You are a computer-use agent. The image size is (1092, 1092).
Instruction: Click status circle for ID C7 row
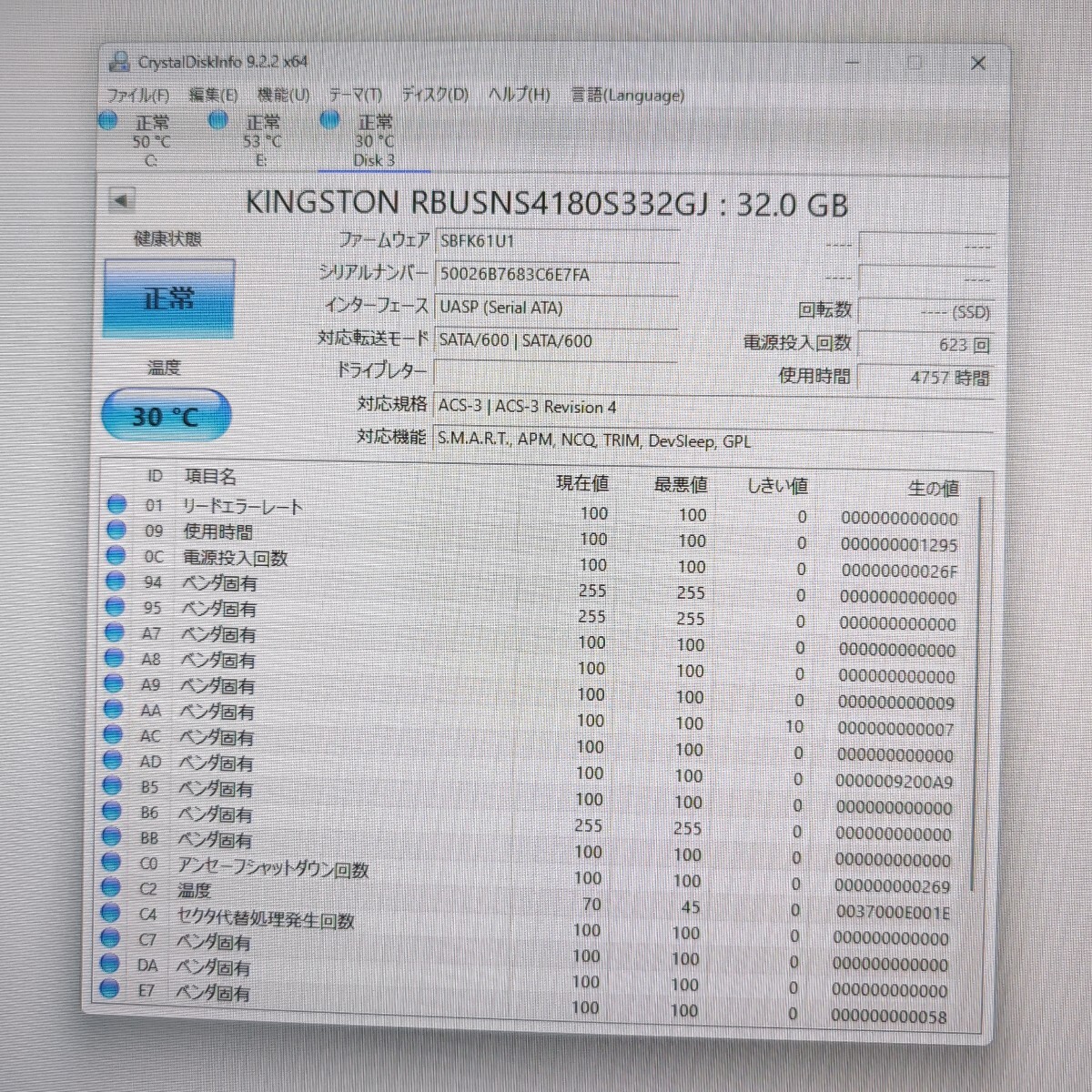[x=110, y=937]
